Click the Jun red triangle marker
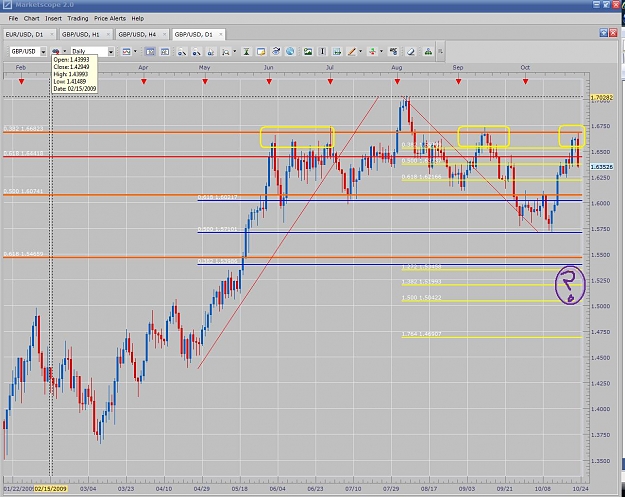625x497 pixels. (269, 81)
